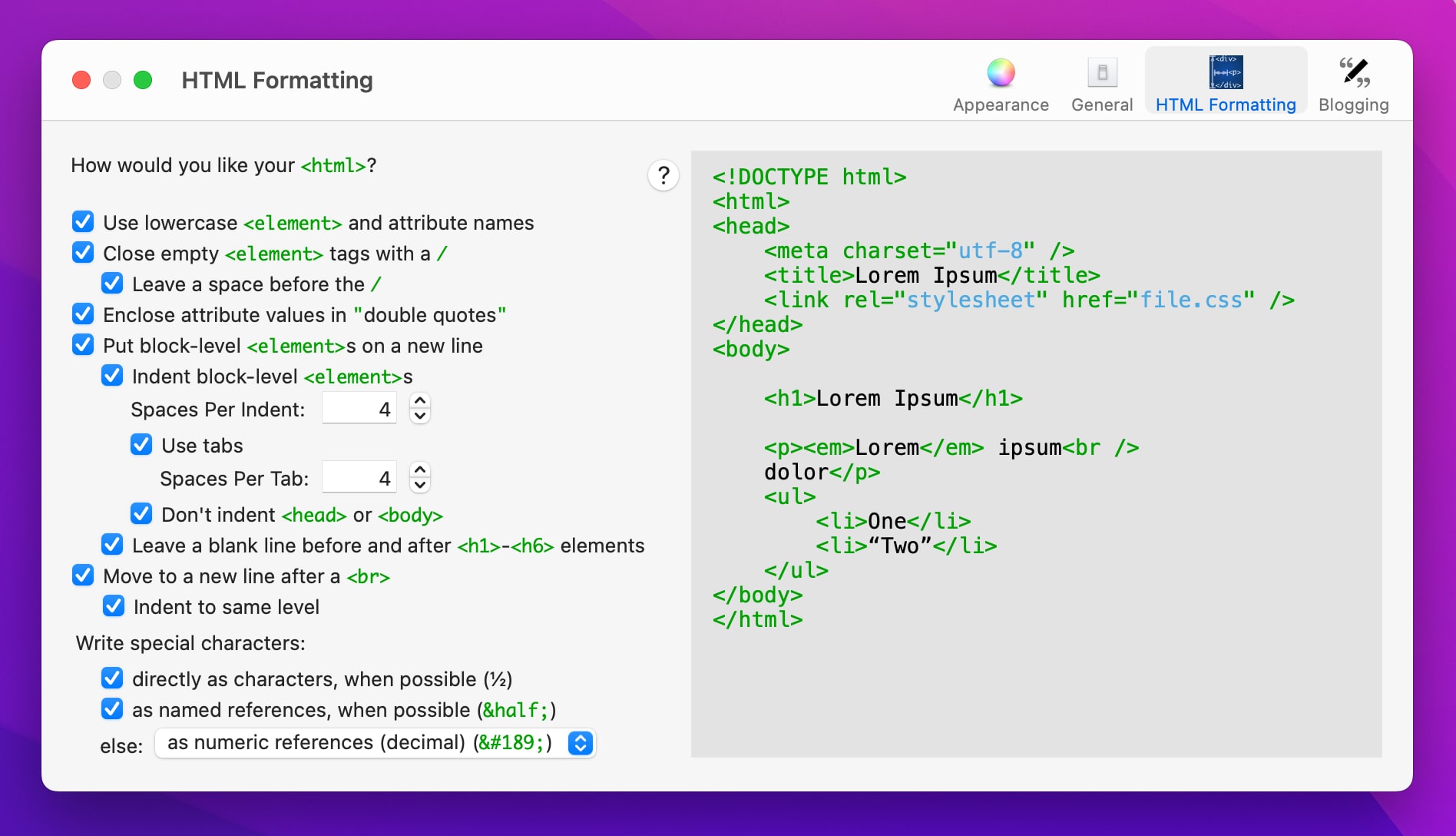The width and height of the screenshot is (1456, 836).
Task: Uncheck Leave a blank line before and after h1-h6
Action: (112, 545)
